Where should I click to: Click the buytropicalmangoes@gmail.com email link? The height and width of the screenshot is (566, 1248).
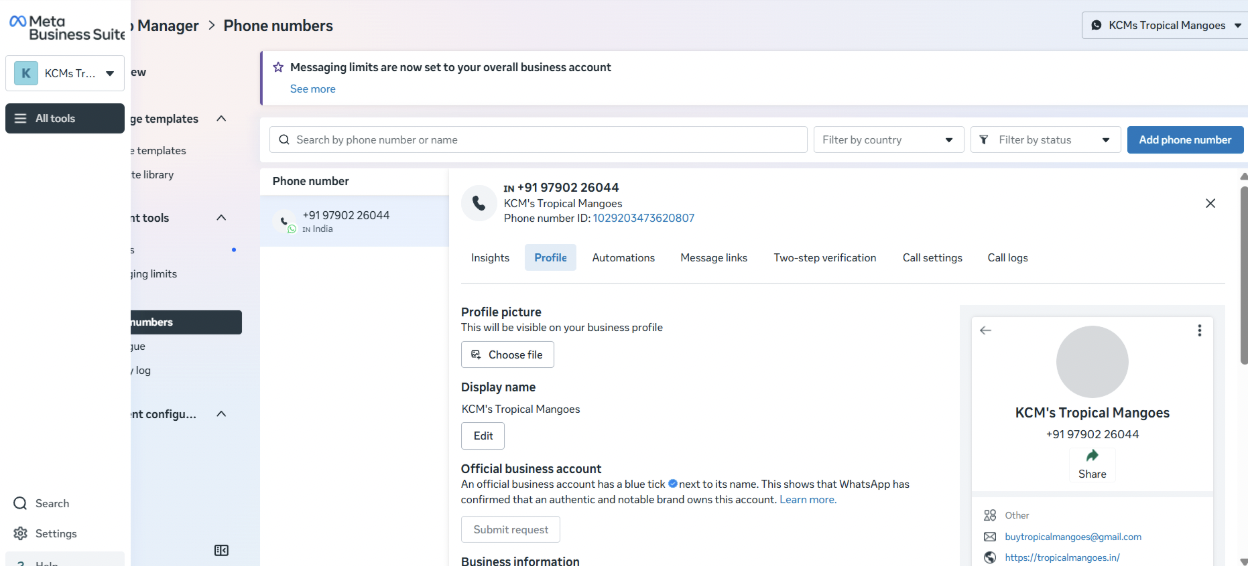(1073, 537)
